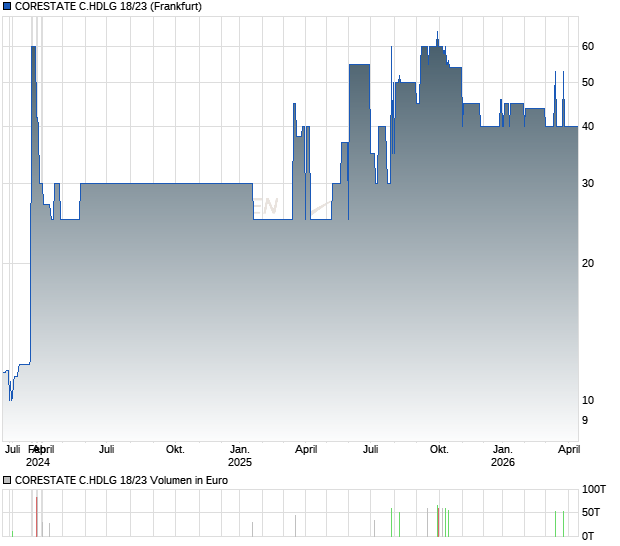Screen dimensions: 620x546
Task: Click the Juli label after 2024
Action: [106, 450]
